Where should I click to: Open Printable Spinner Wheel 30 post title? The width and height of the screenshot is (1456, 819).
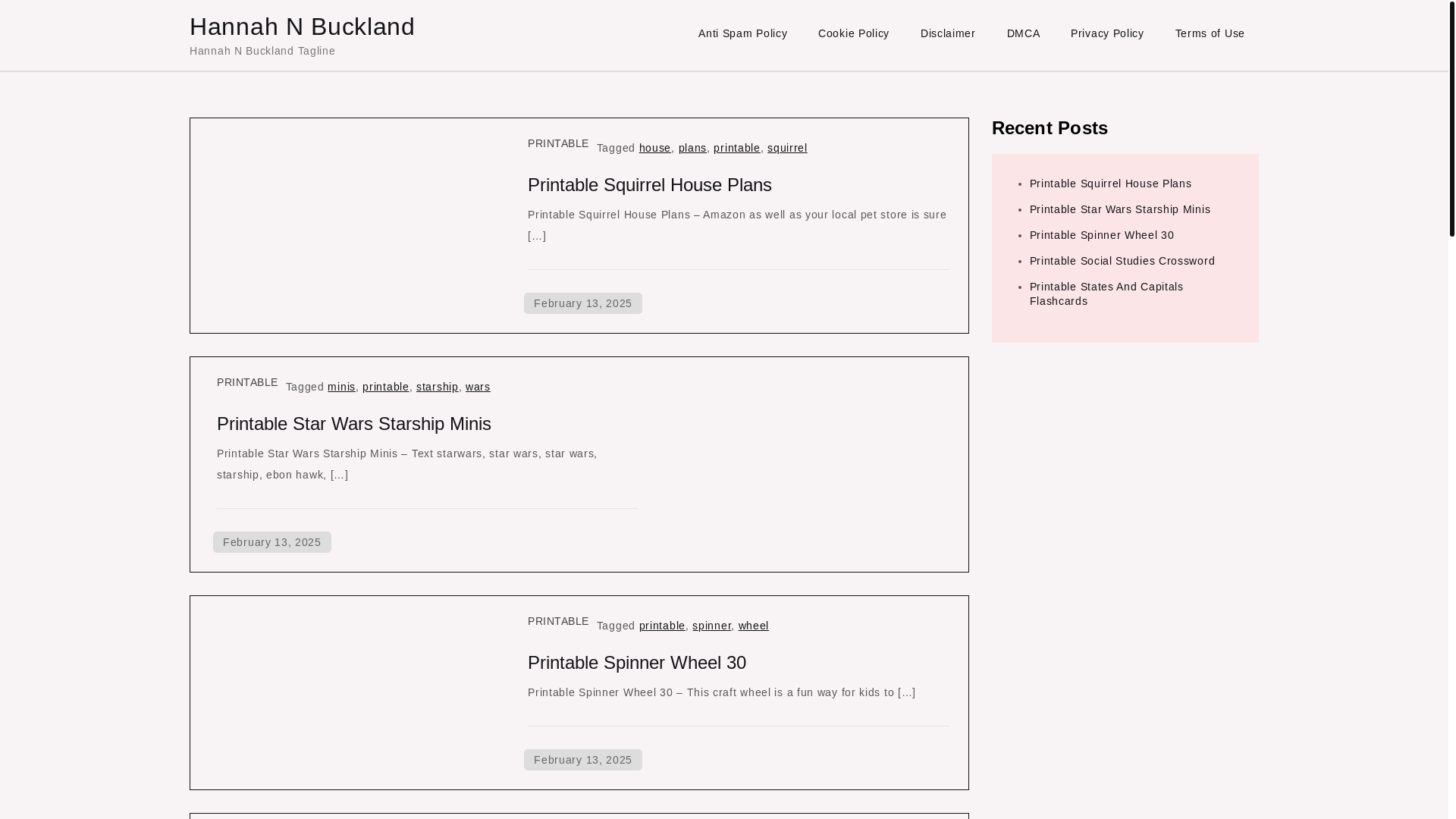(636, 663)
